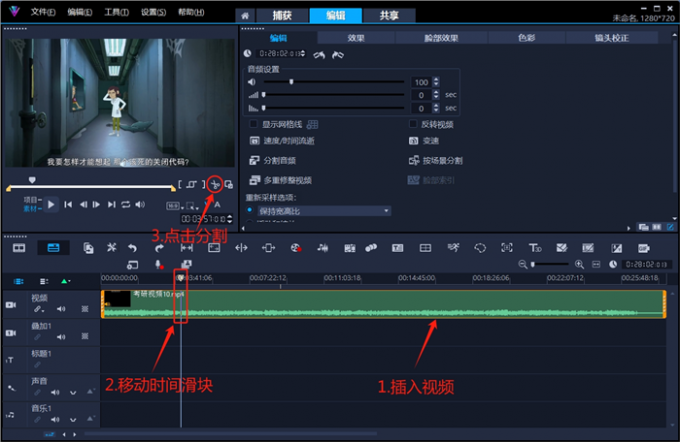Open the 文件 menu
The image size is (680, 442).
(42, 12)
